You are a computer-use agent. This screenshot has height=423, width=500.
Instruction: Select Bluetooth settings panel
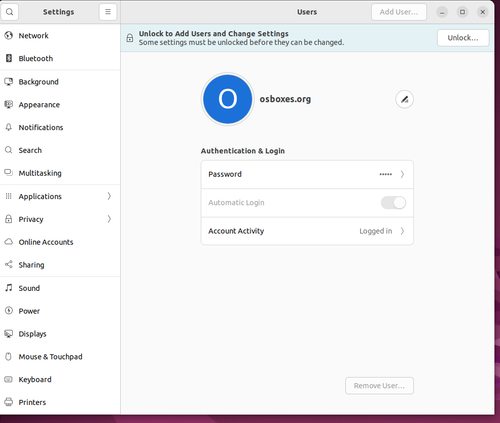(x=60, y=58)
